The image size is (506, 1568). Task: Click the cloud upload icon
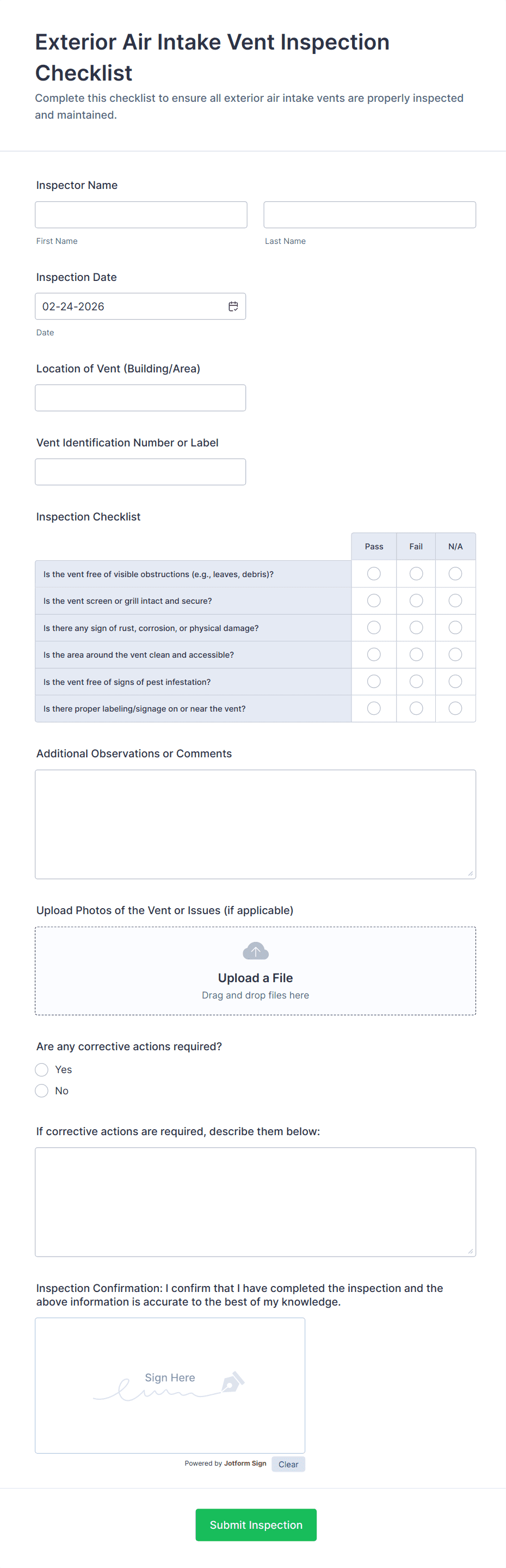click(x=255, y=951)
